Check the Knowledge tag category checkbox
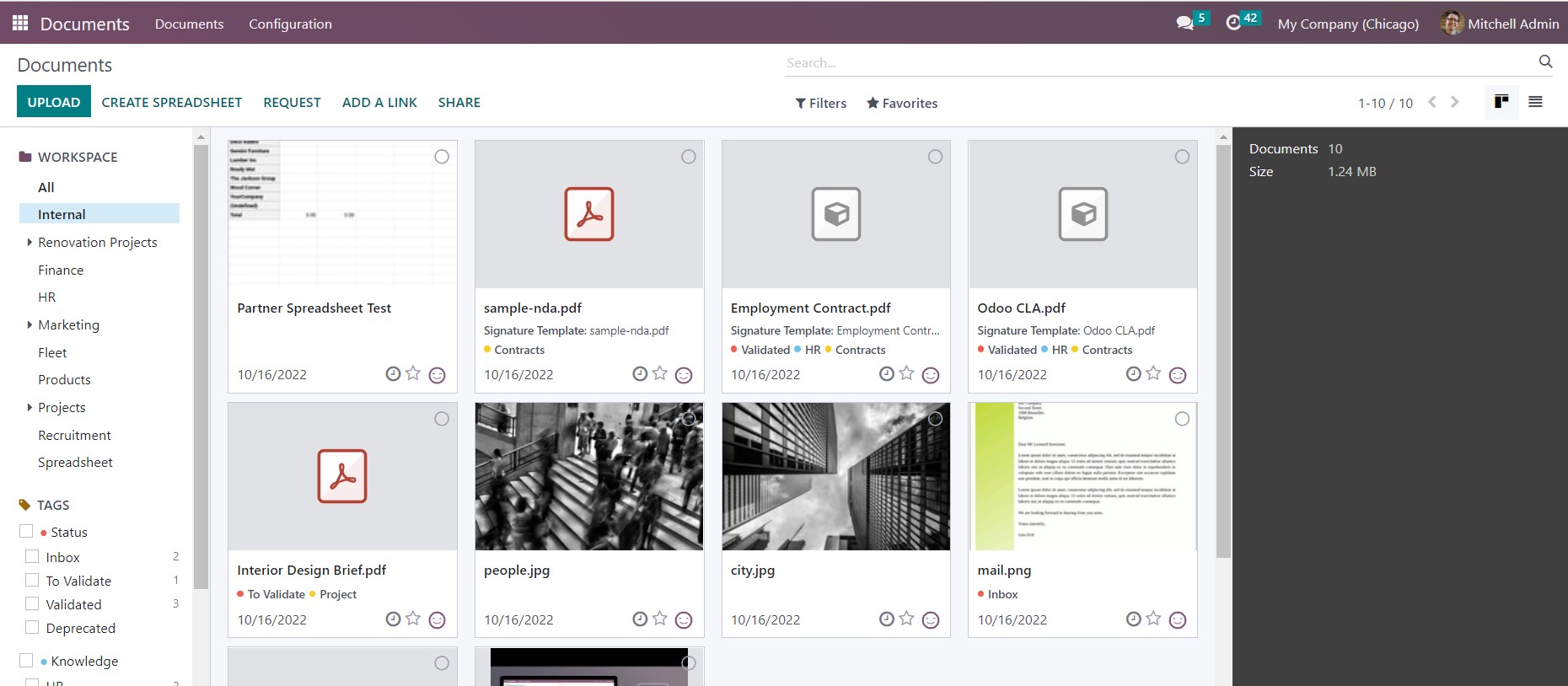Screen dimensions: 1568x686 tap(26, 660)
